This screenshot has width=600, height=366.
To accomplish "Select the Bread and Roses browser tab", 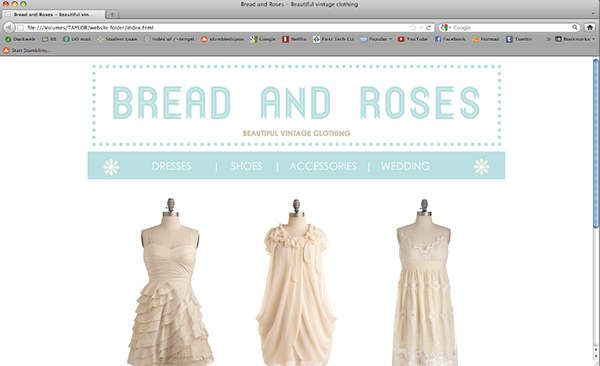I will point(54,15).
